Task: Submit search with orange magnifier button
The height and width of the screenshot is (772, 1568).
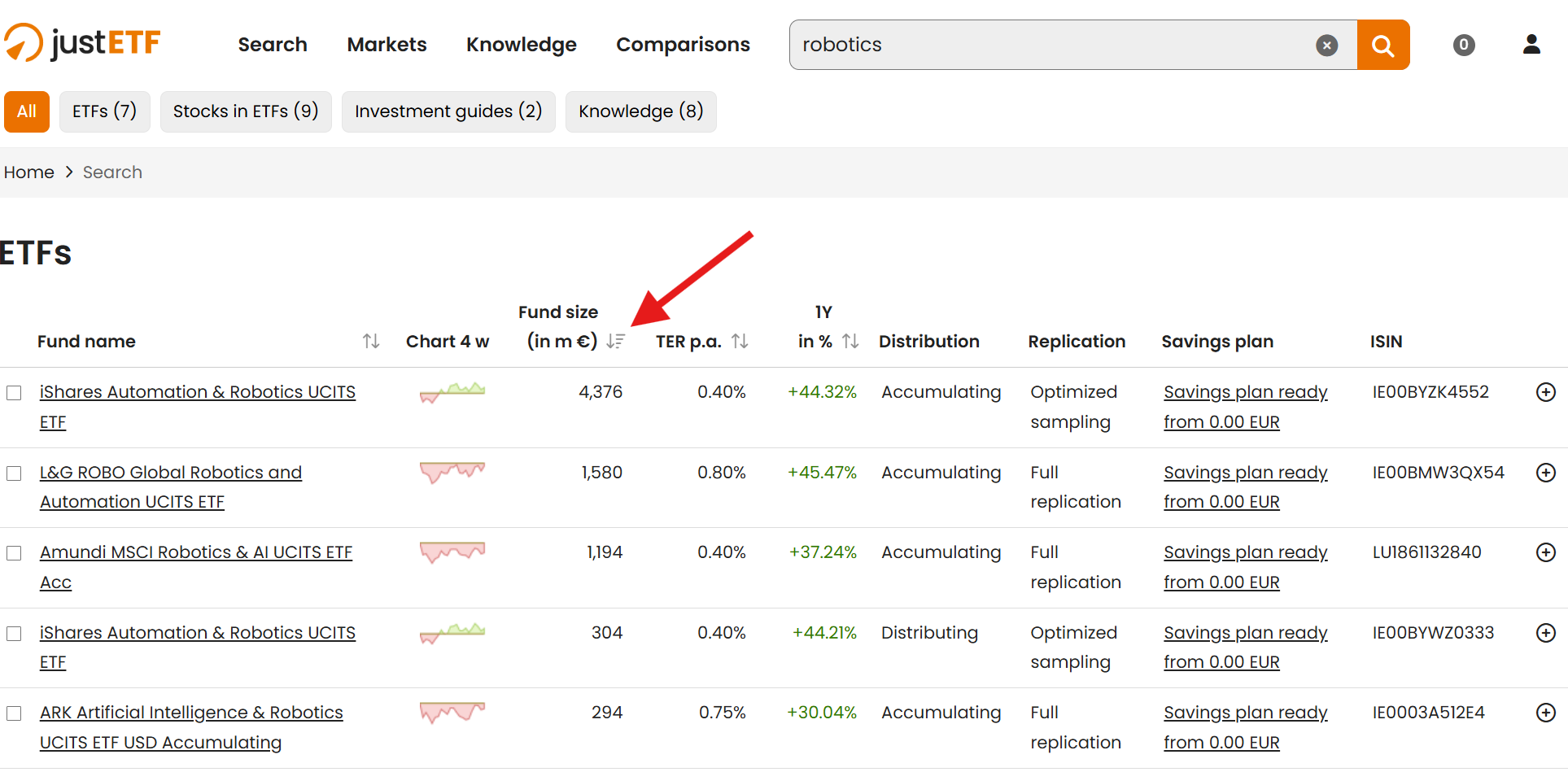Action: (x=1382, y=45)
